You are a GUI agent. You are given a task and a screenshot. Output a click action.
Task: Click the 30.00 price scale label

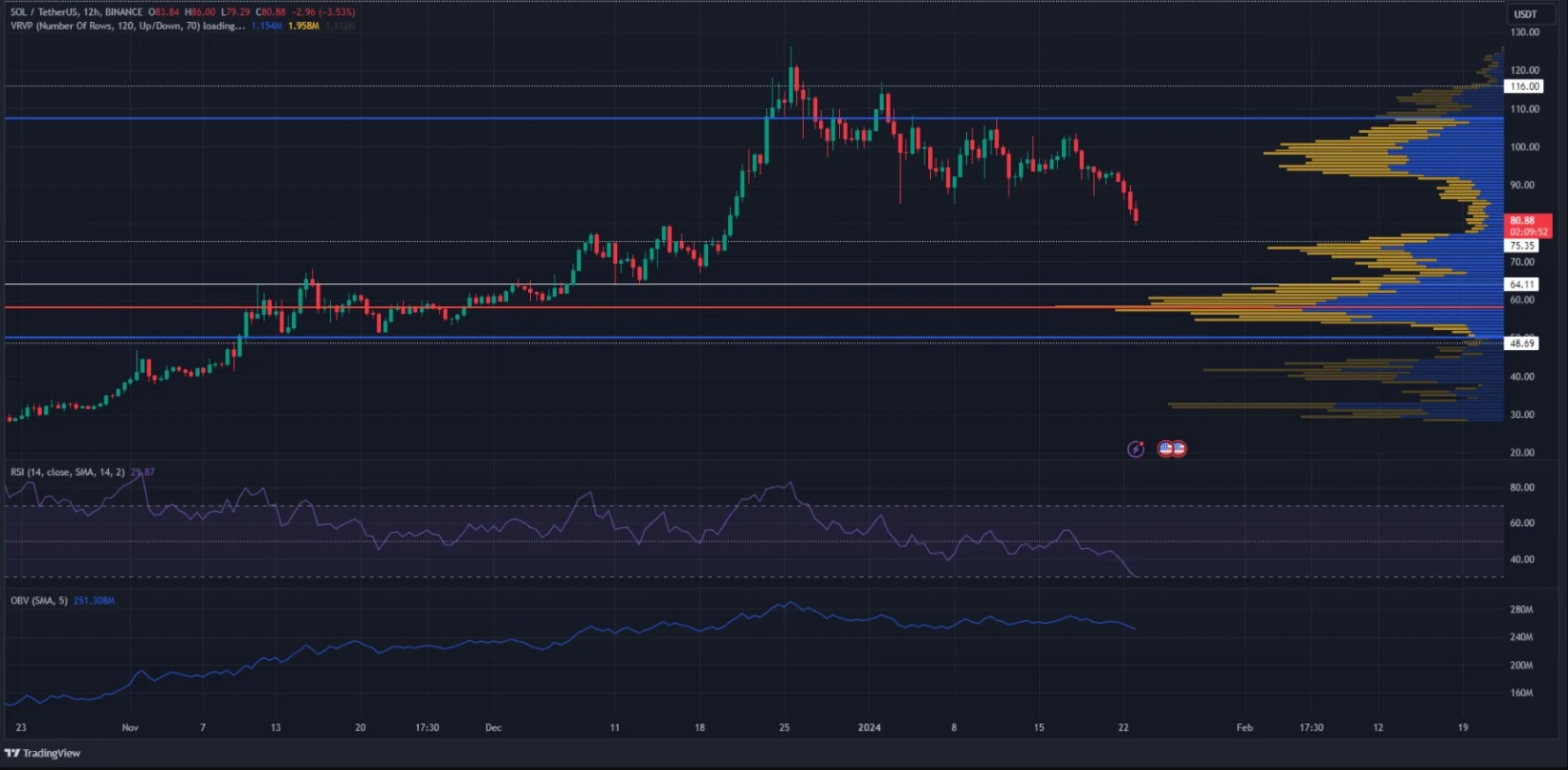1522,414
